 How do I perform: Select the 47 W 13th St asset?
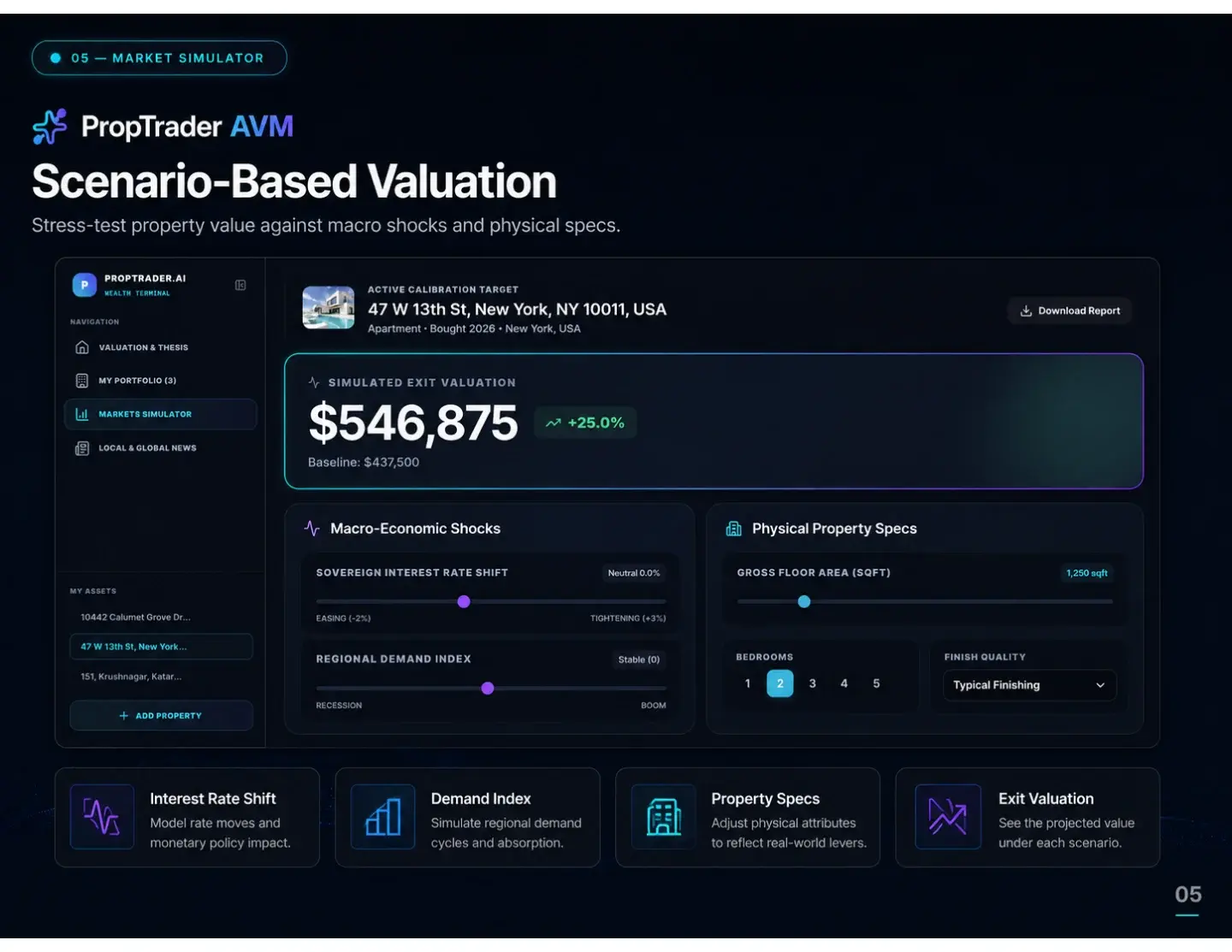(x=161, y=647)
